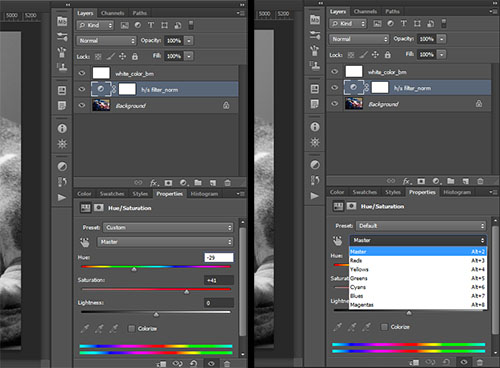Create new adjustment layer icon in left screenshot
This screenshot has height=368, width=500.
pos(183,183)
